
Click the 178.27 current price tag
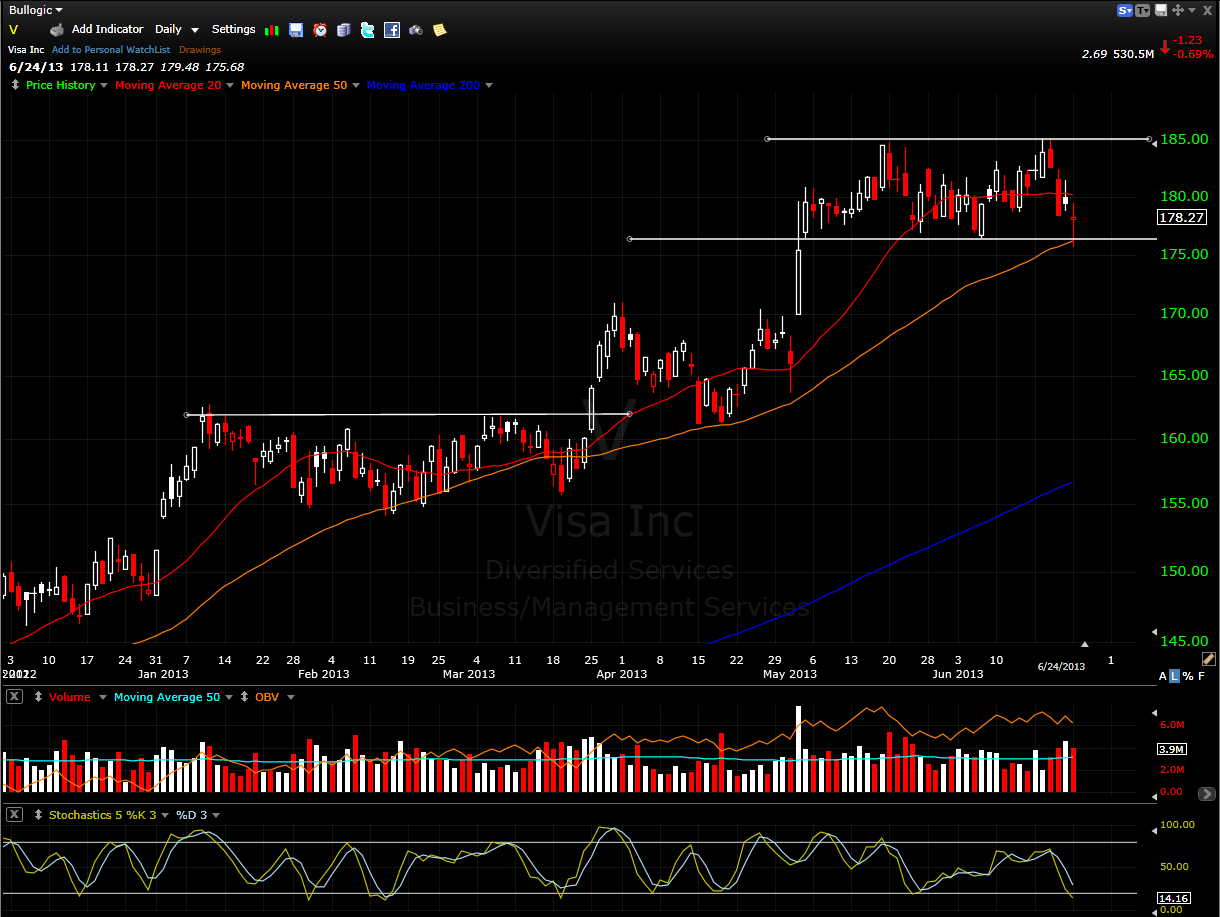point(1181,217)
